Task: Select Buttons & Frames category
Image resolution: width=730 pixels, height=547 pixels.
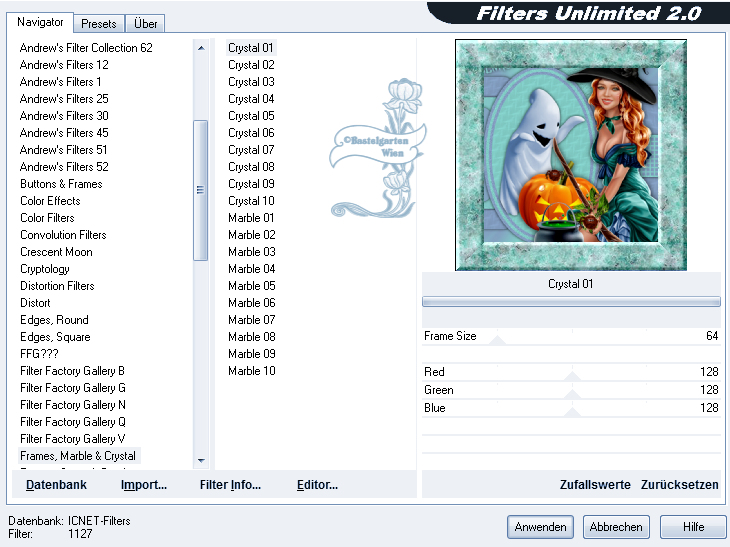Action: point(61,184)
